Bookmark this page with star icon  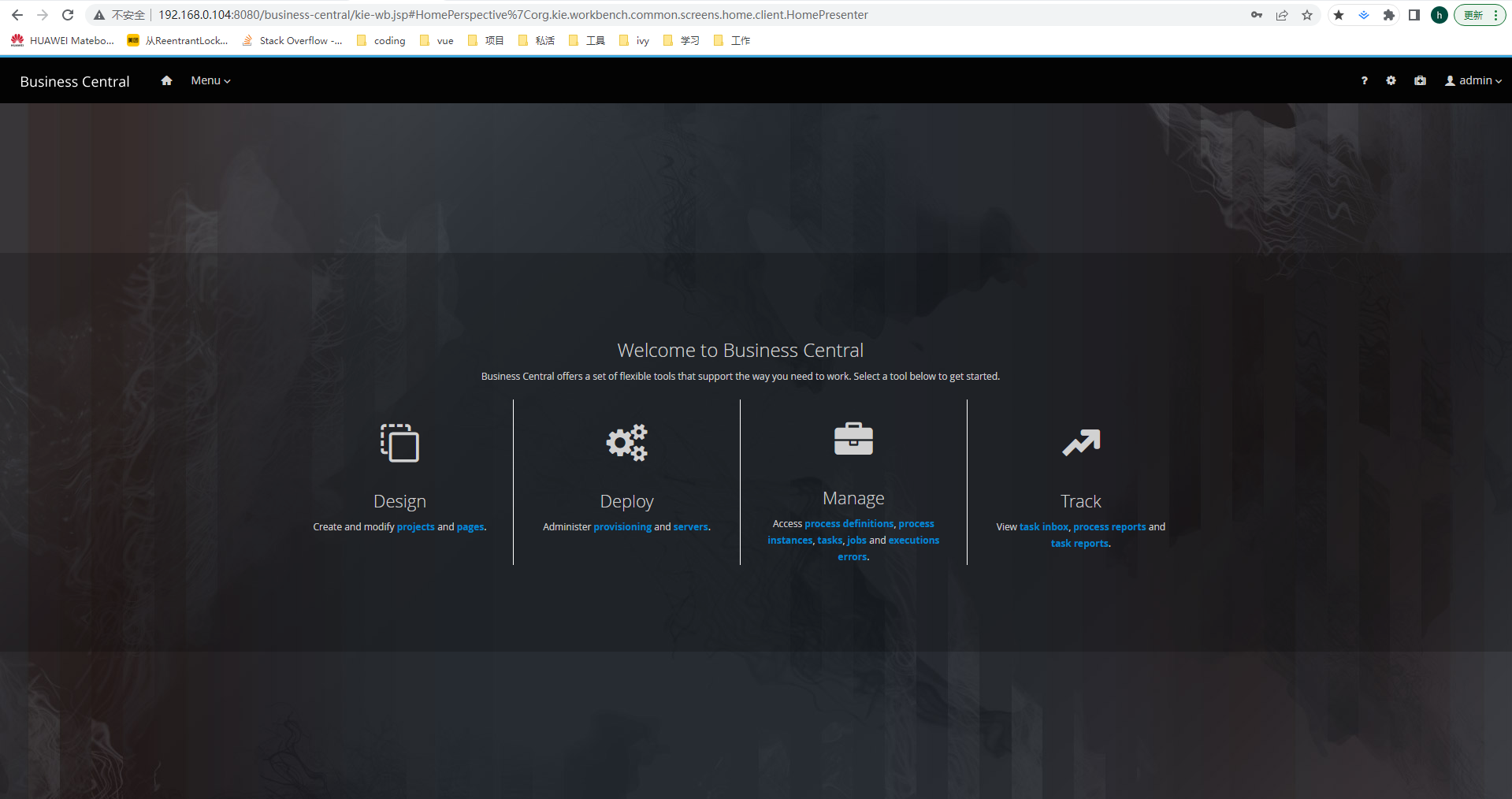coord(1307,15)
